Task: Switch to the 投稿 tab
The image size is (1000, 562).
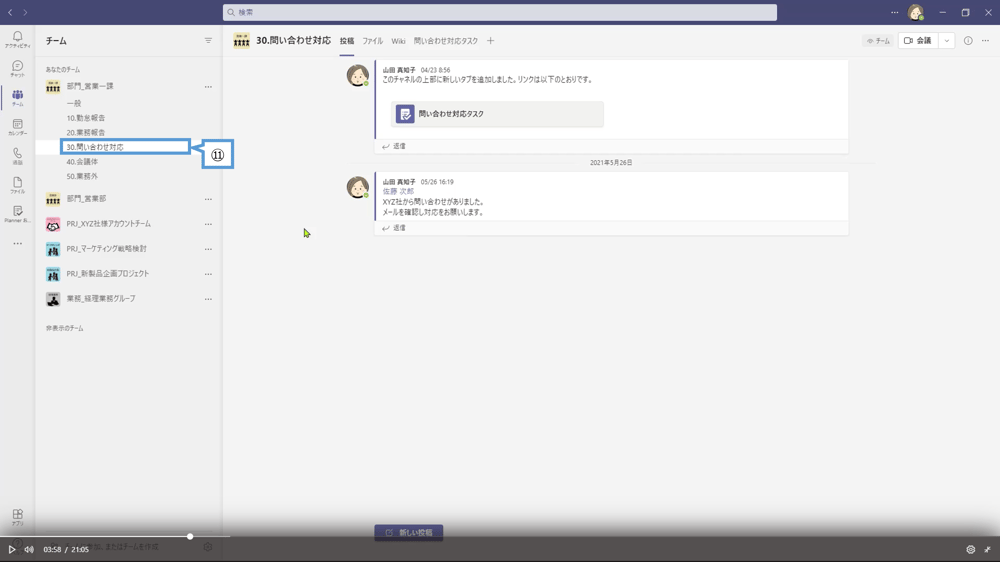Action: (347, 41)
